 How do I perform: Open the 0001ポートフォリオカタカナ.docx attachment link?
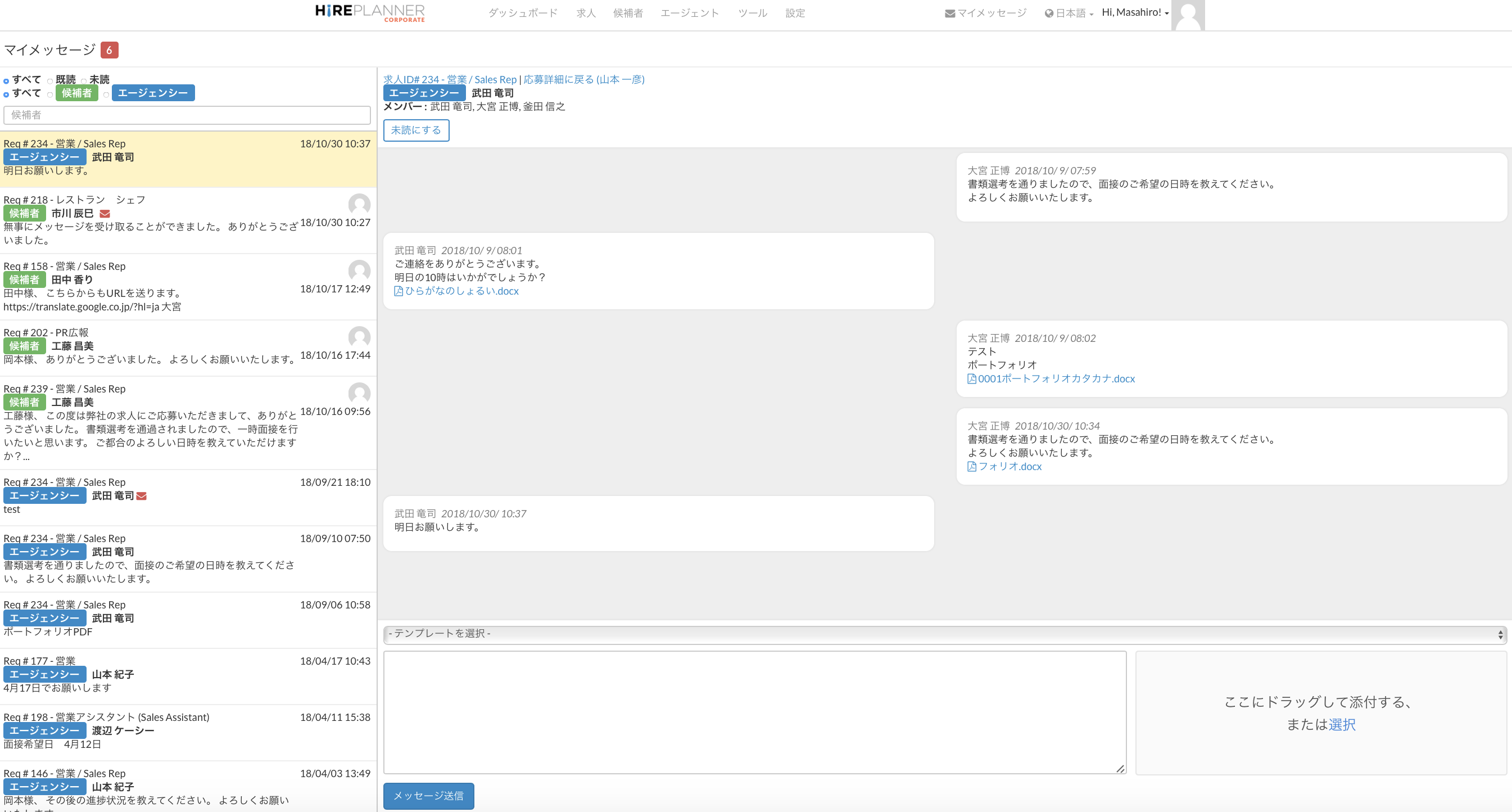click(x=1056, y=378)
